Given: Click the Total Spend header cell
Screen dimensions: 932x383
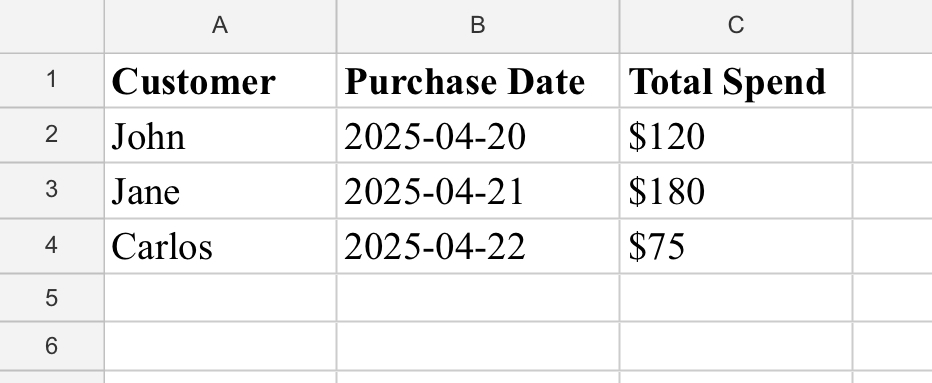Looking at the screenshot, I should 736,81.
